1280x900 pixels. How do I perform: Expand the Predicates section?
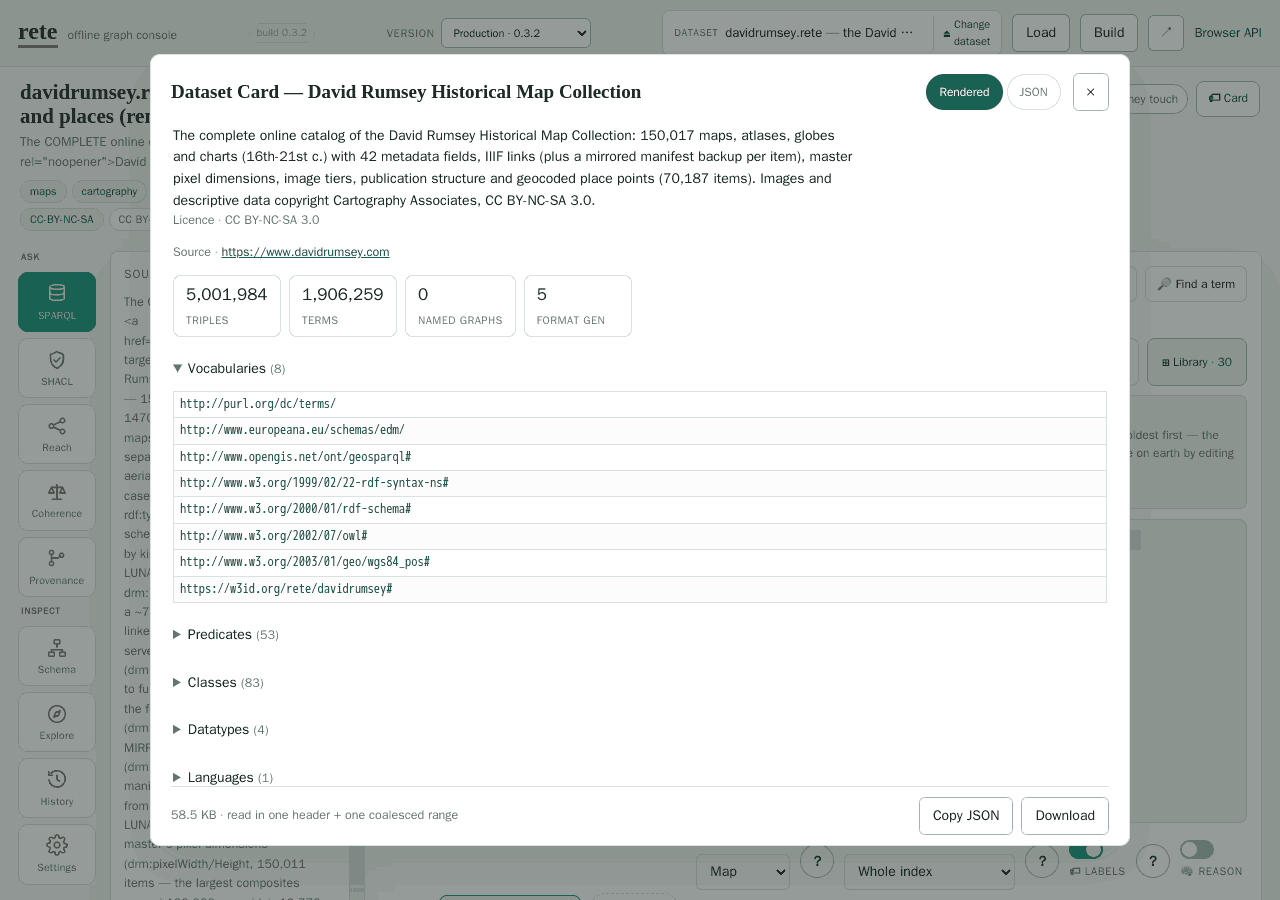(x=226, y=635)
